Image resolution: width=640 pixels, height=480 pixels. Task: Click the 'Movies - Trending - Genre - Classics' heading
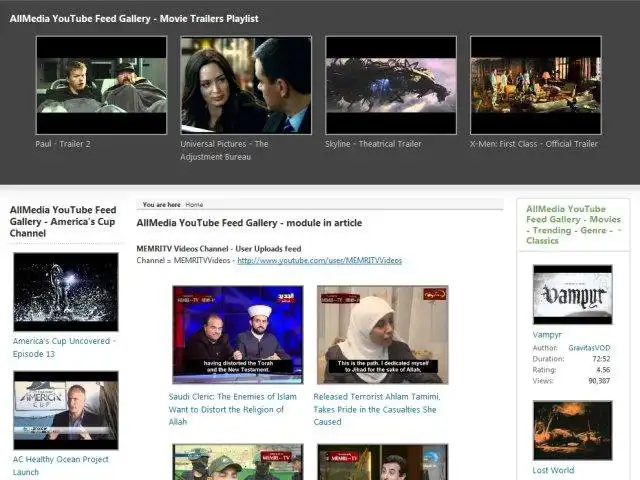click(573, 225)
